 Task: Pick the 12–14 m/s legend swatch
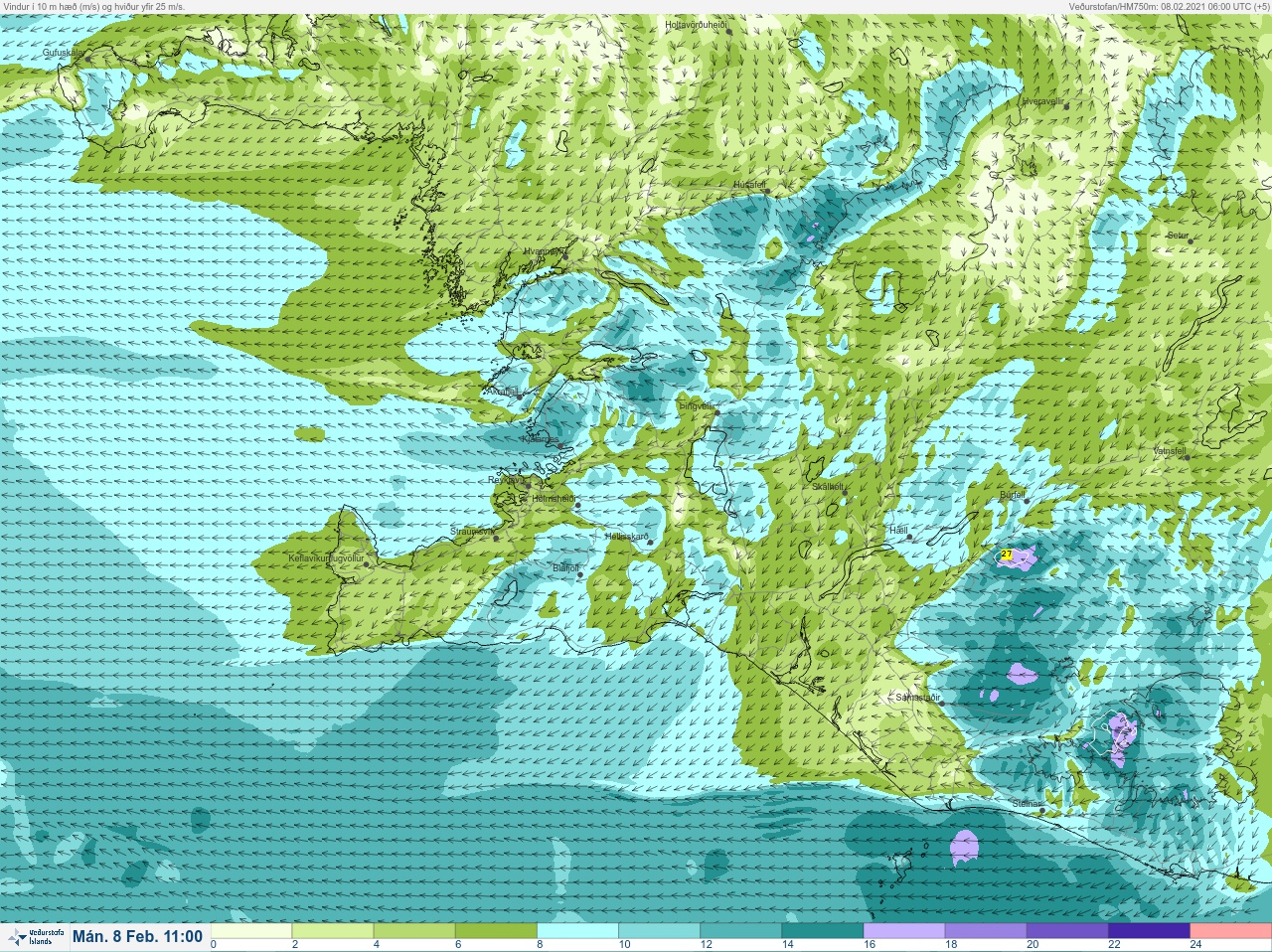coord(740,931)
